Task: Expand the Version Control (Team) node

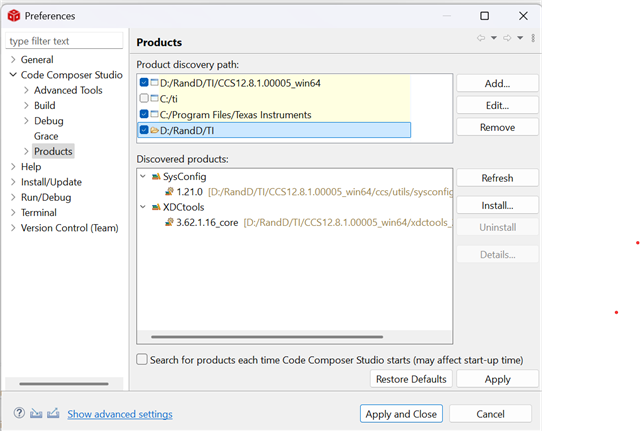Action: coord(13,228)
